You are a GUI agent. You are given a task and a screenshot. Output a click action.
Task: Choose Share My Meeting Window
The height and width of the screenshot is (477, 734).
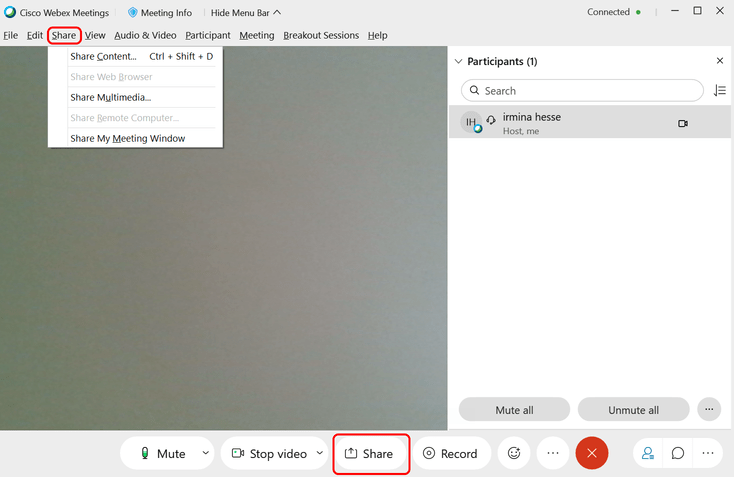point(127,138)
